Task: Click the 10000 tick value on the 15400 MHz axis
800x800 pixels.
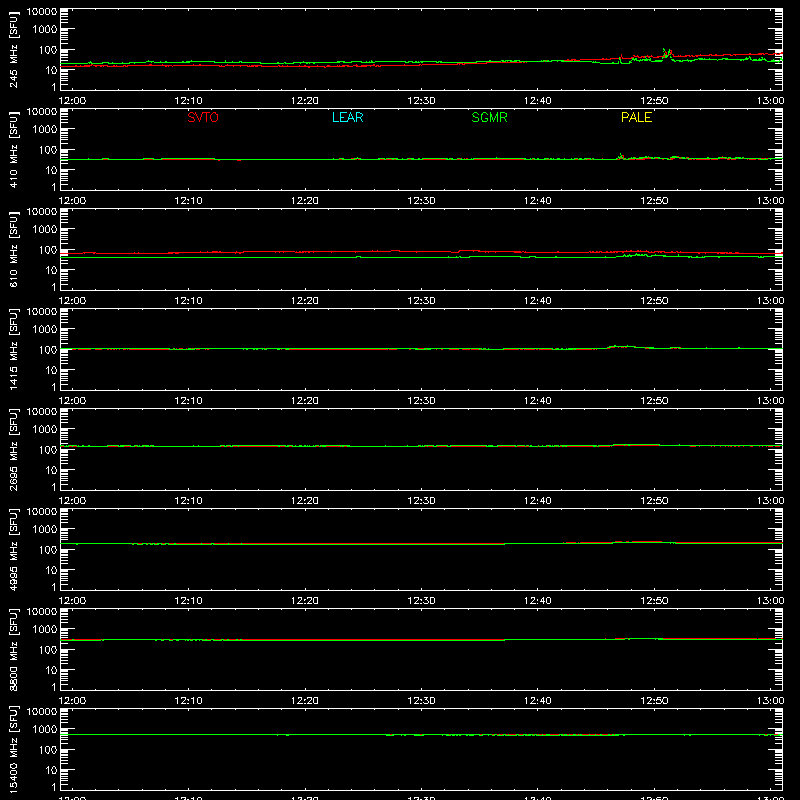Action: pyautogui.click(x=42, y=712)
